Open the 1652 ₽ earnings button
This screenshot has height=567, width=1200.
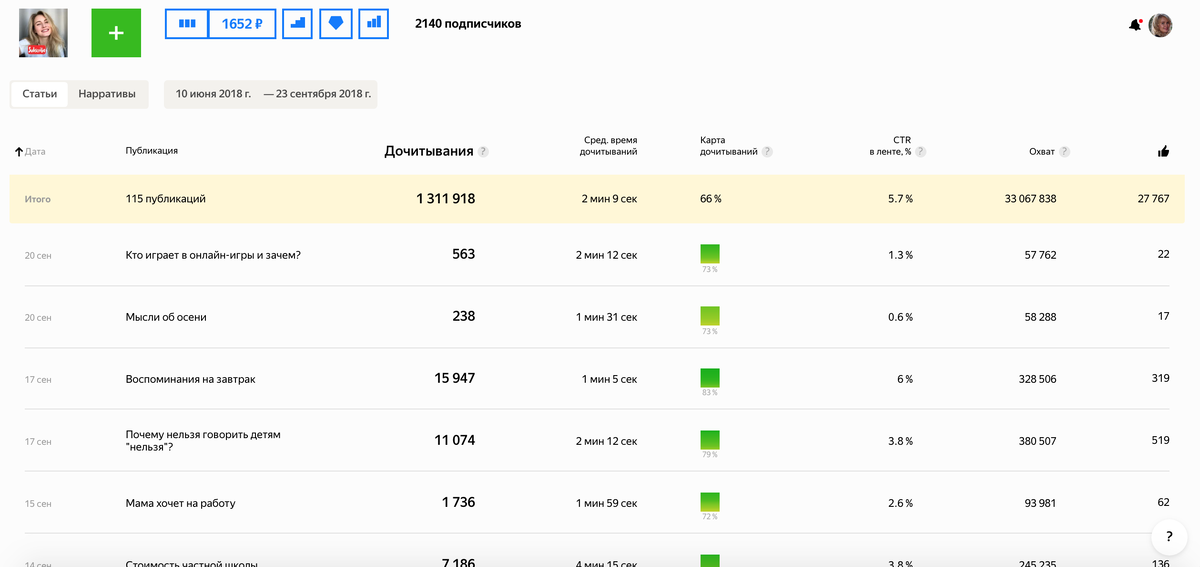click(242, 24)
